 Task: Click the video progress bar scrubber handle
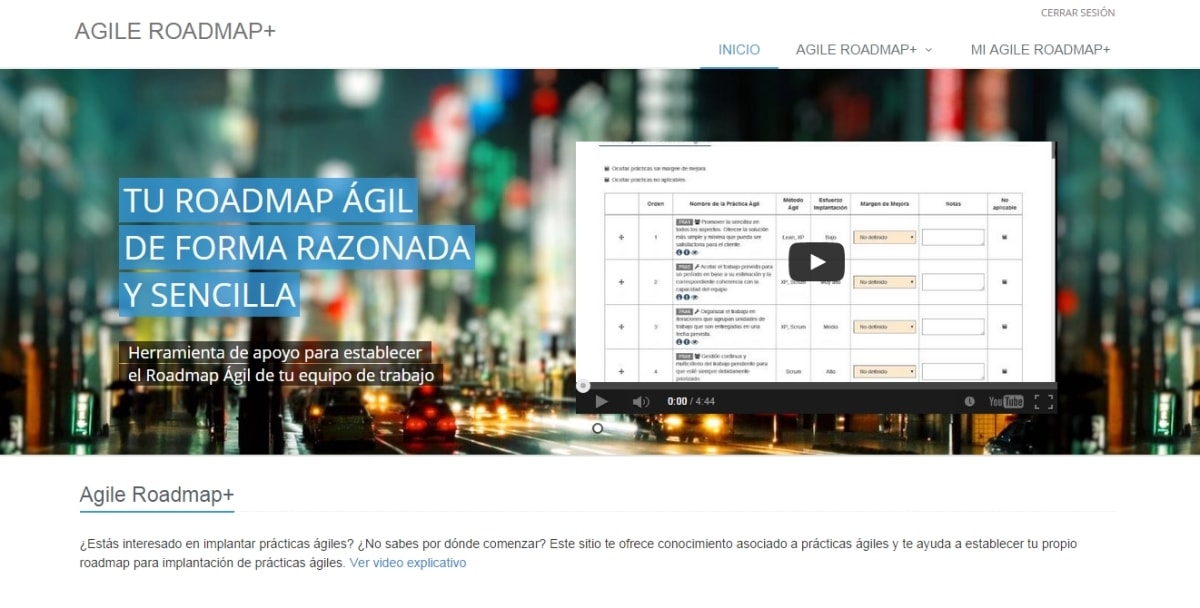tap(583, 386)
